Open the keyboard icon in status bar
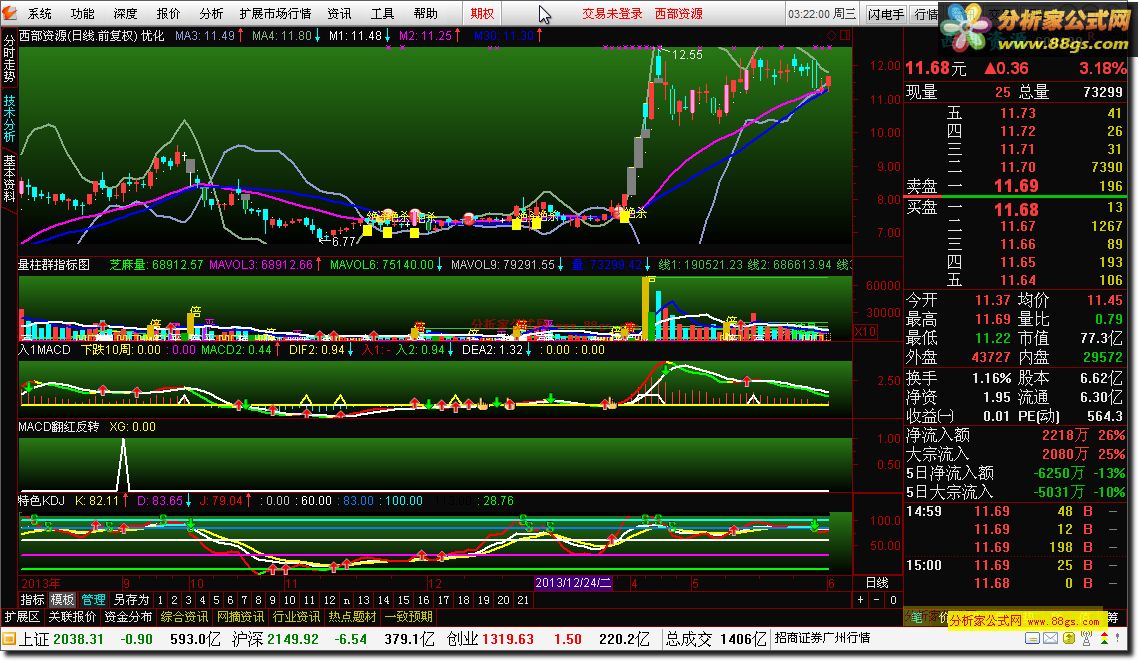 (x=1032, y=639)
